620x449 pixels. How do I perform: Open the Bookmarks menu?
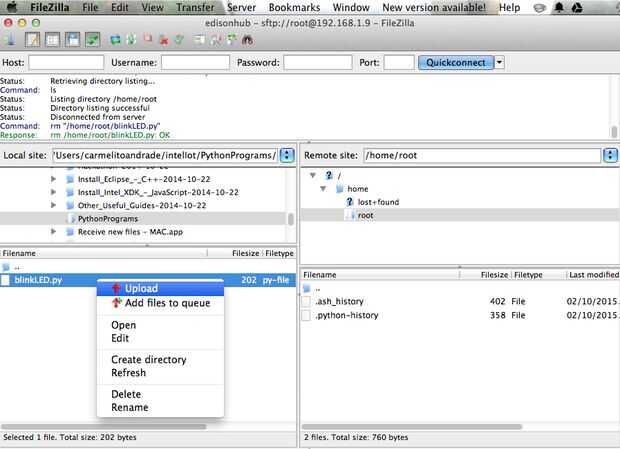click(x=294, y=7)
